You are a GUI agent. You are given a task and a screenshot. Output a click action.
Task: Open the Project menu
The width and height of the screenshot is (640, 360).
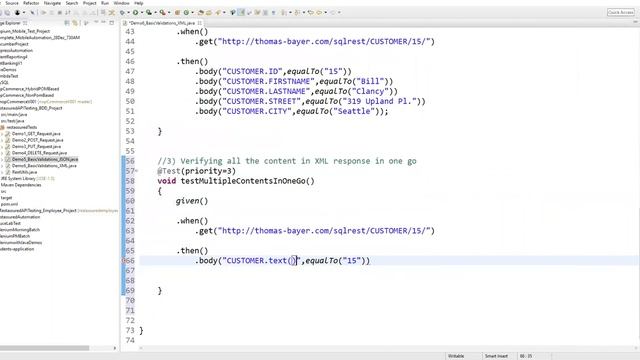point(90,3)
